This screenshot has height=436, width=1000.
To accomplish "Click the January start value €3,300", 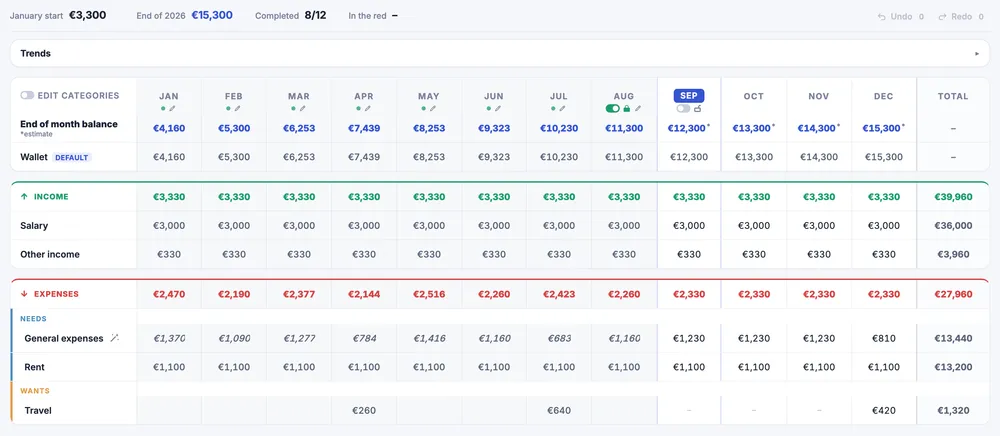I will (87, 15).
